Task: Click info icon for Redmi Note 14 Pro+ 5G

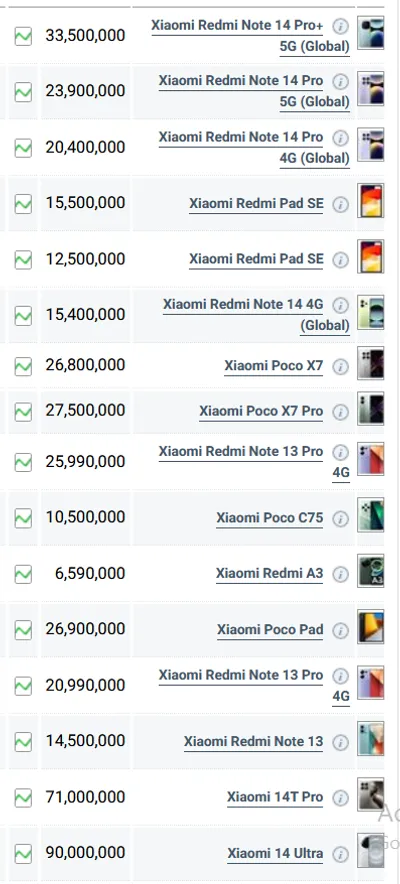Action: pyautogui.click(x=340, y=26)
